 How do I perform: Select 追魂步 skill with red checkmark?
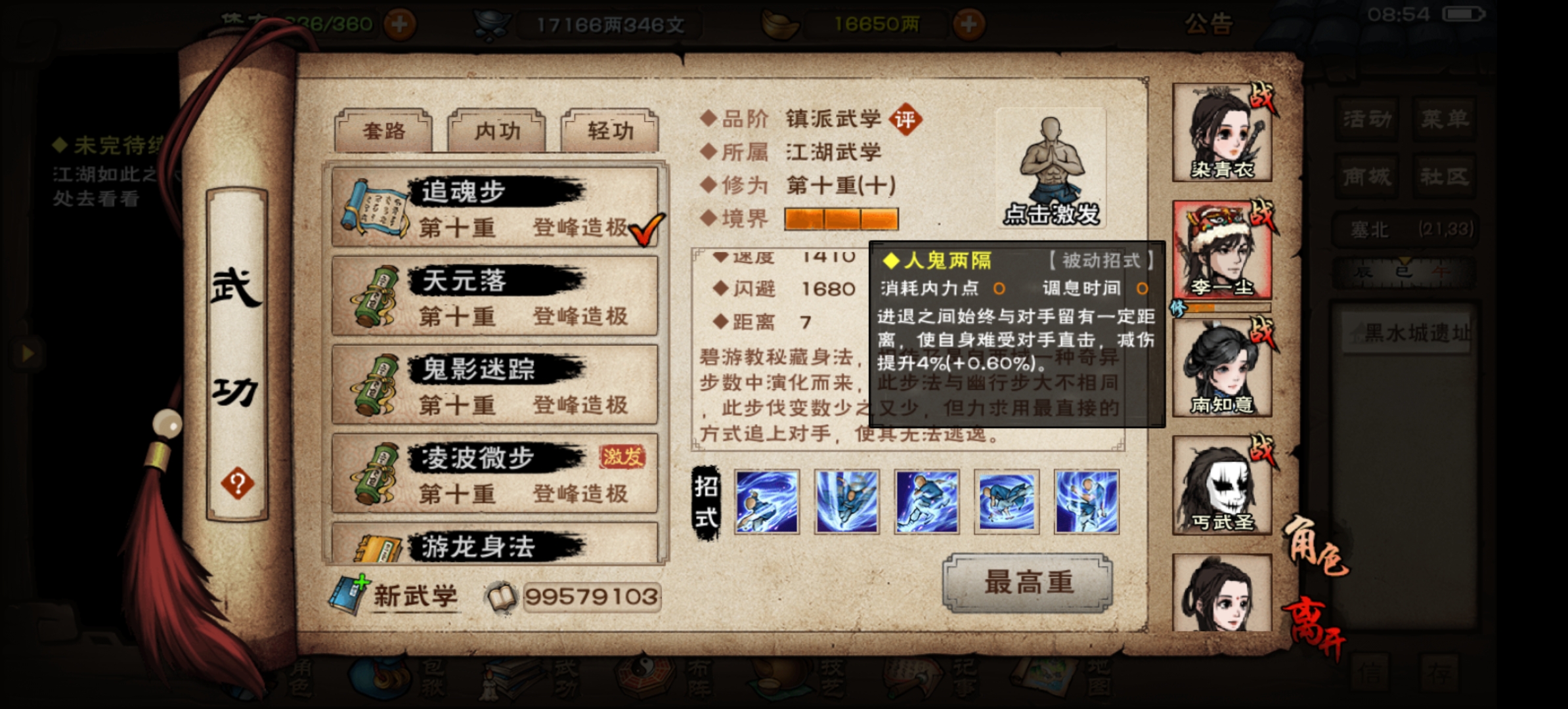coord(494,207)
